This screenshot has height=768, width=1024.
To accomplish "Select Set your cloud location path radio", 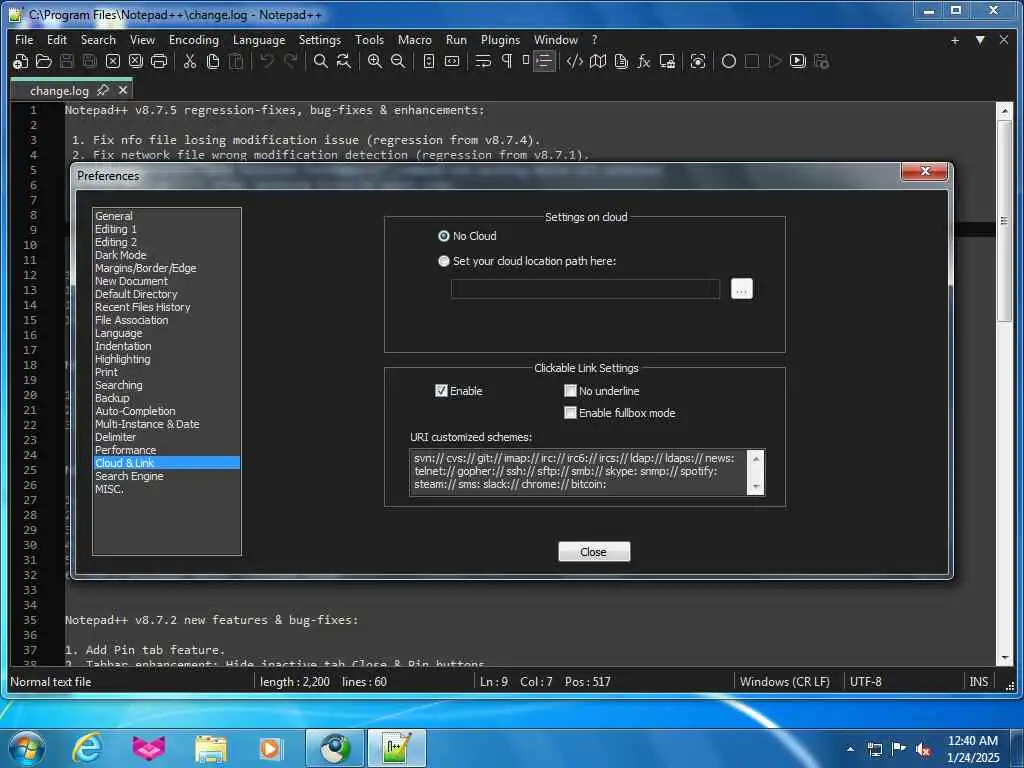I will point(443,261).
